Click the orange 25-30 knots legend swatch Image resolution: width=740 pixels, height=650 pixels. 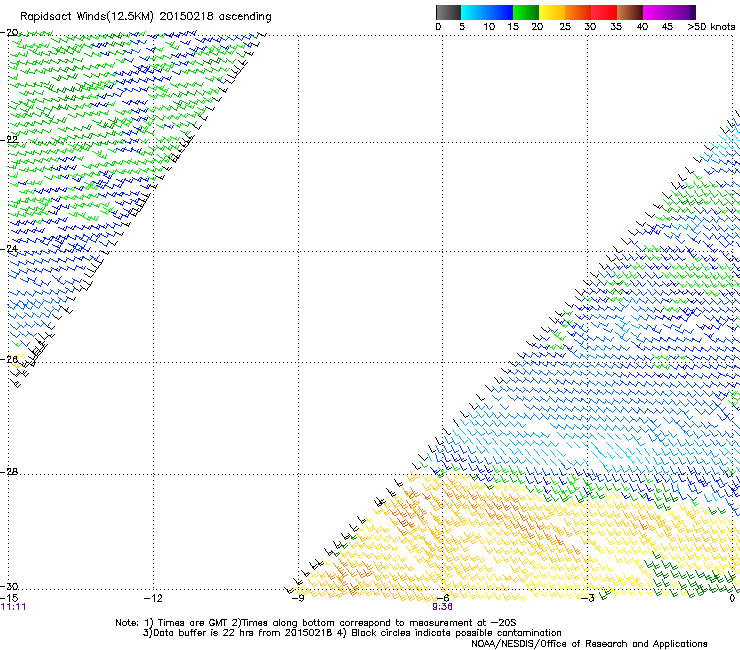pyautogui.click(x=578, y=12)
